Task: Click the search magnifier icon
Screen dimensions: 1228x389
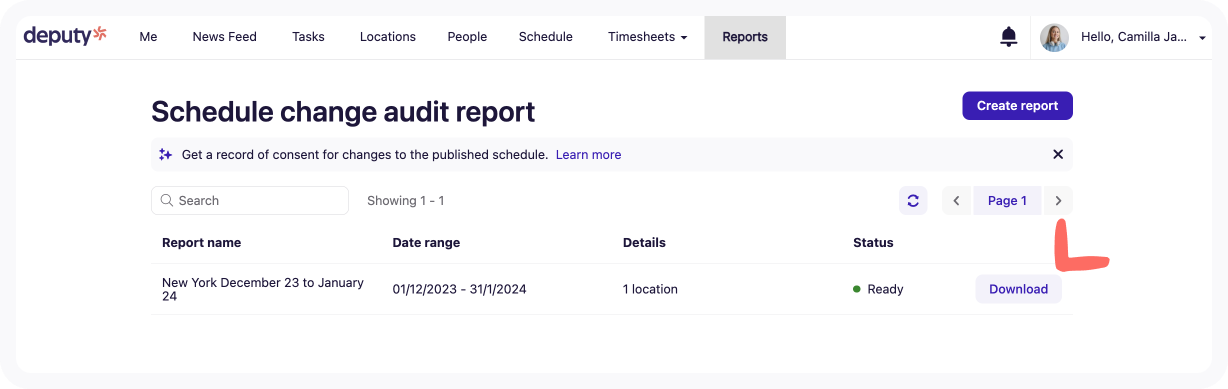Action: 167,200
